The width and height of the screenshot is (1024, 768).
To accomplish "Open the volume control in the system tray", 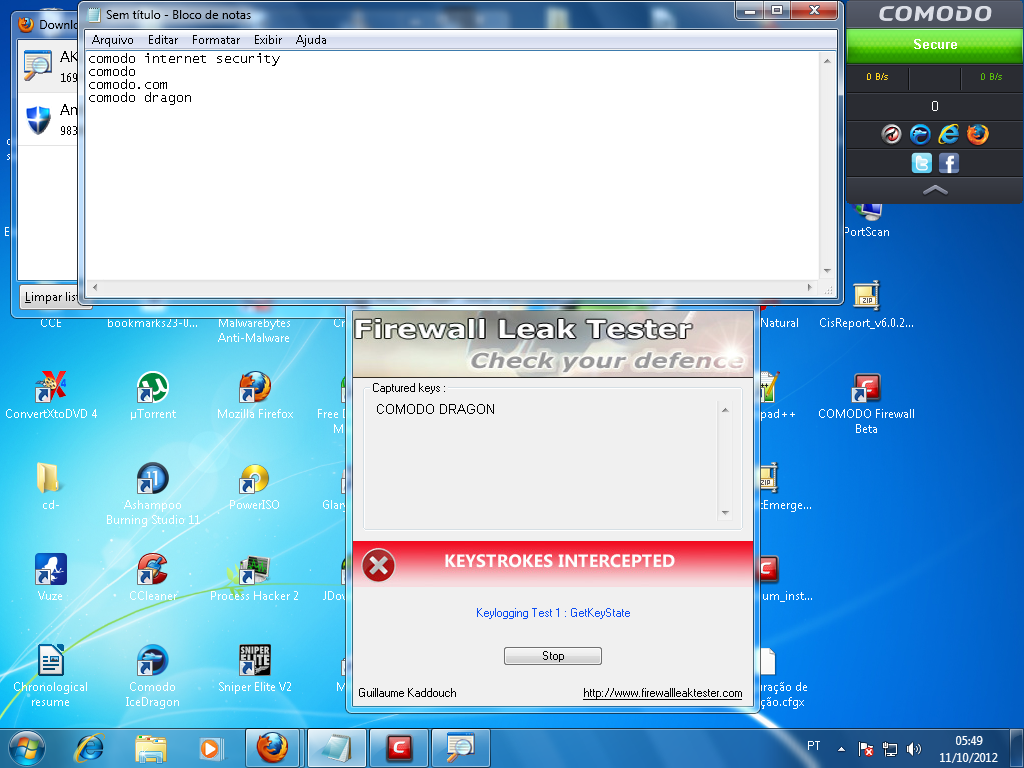I will tap(914, 749).
